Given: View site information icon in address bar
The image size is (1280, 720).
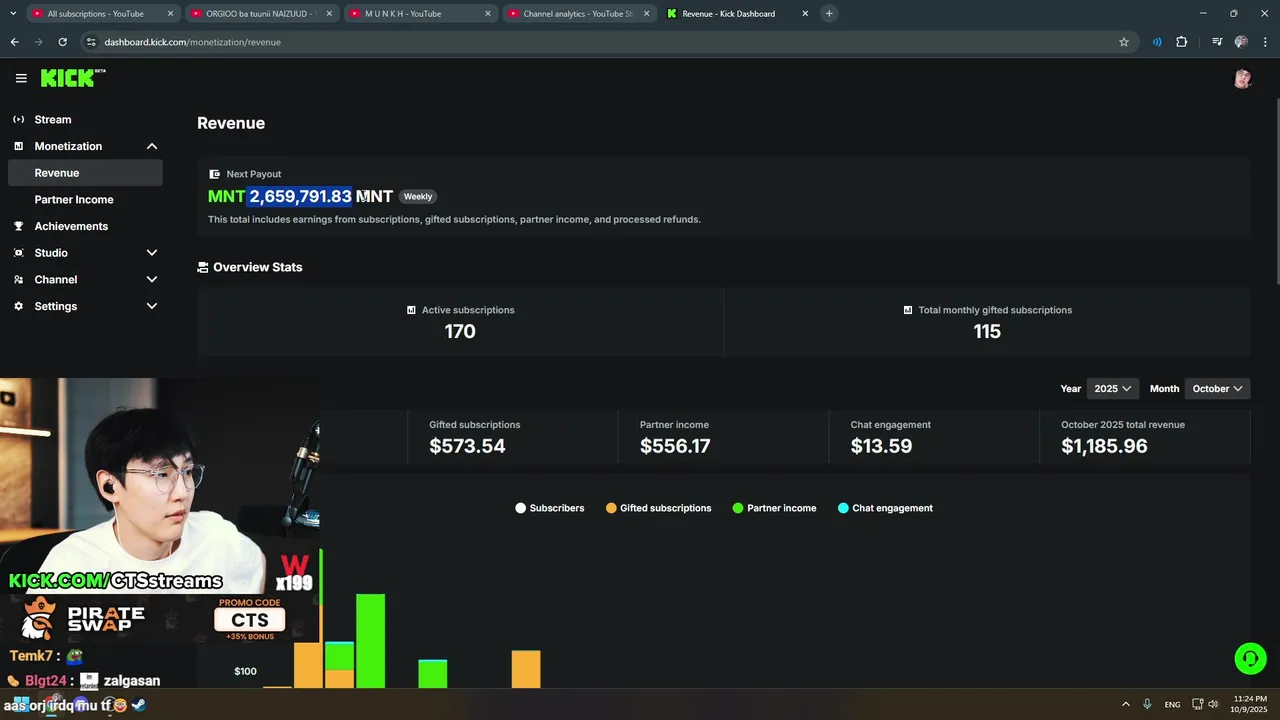Looking at the screenshot, I should tap(91, 42).
